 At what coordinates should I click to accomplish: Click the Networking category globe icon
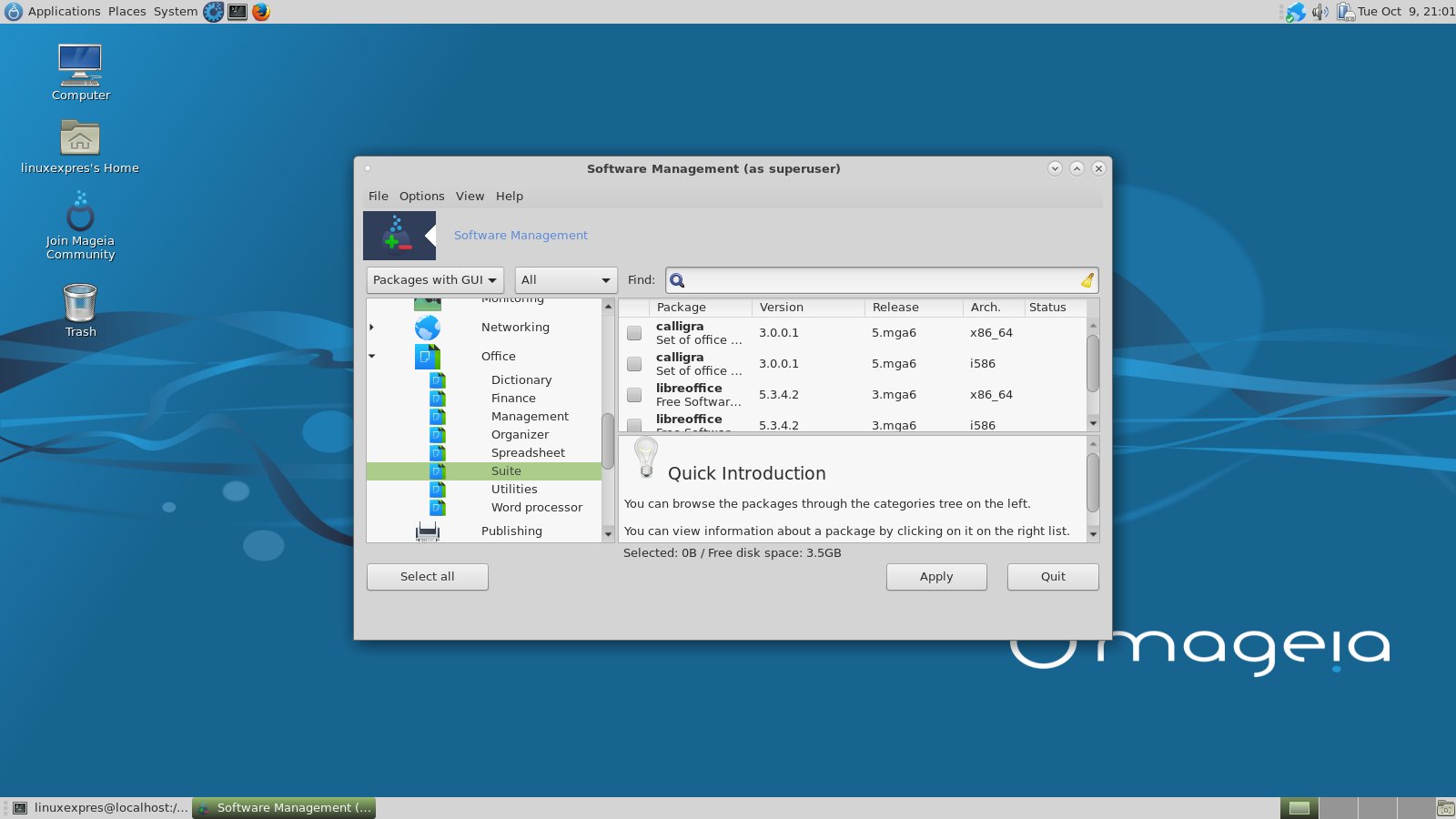click(428, 328)
